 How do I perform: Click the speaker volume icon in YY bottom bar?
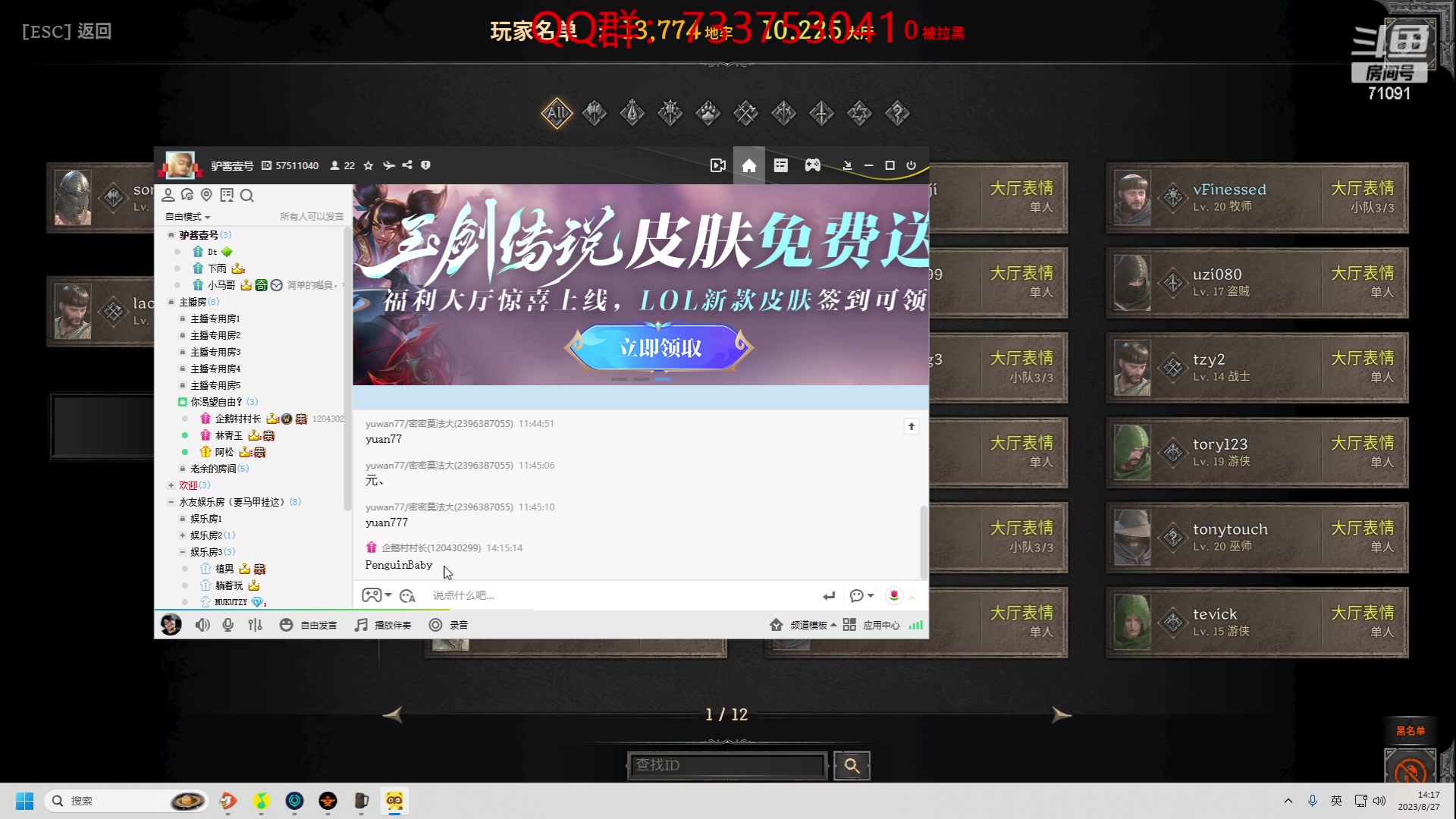coord(202,625)
